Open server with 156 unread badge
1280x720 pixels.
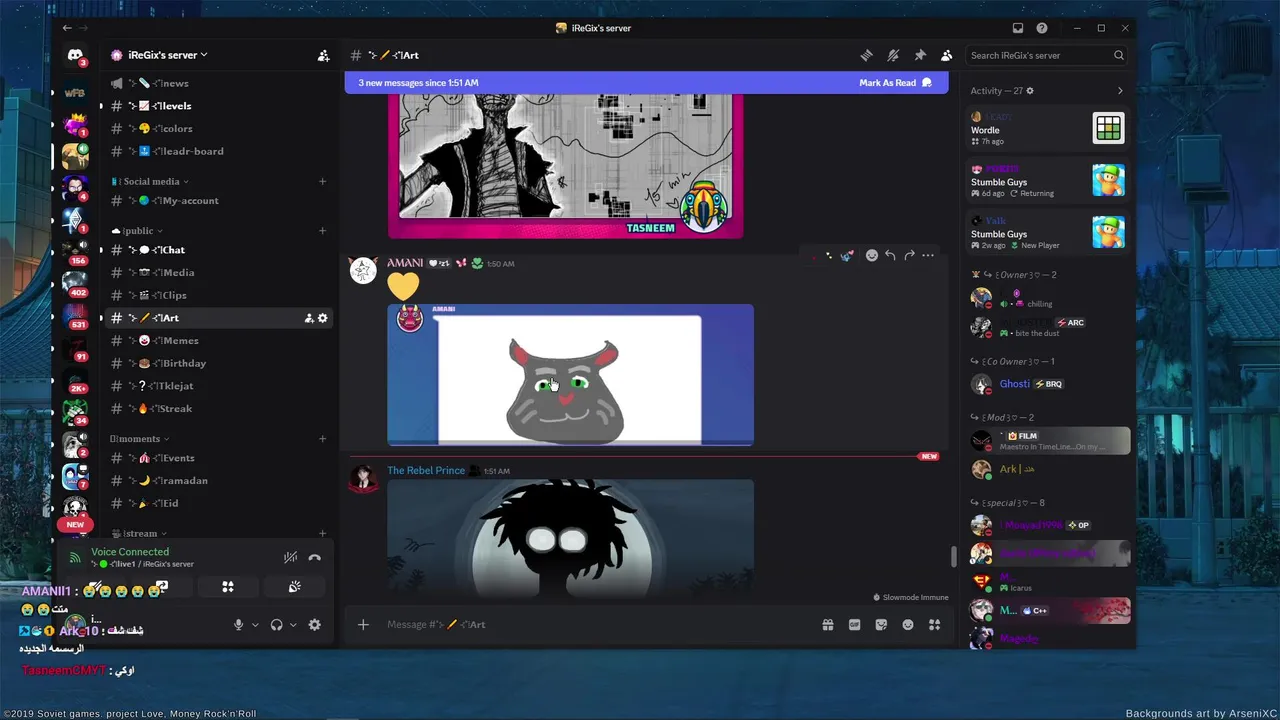76,250
